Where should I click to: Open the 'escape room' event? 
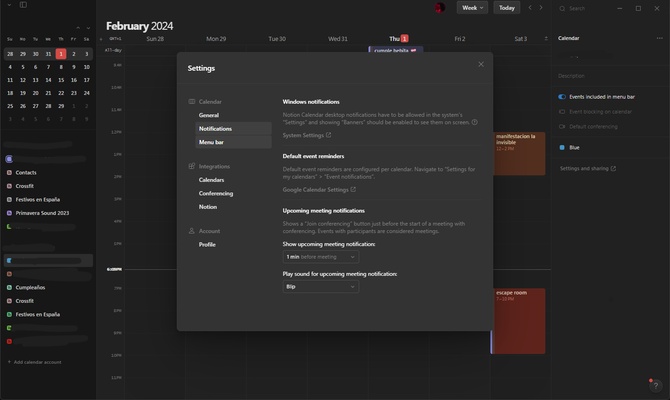pos(519,321)
